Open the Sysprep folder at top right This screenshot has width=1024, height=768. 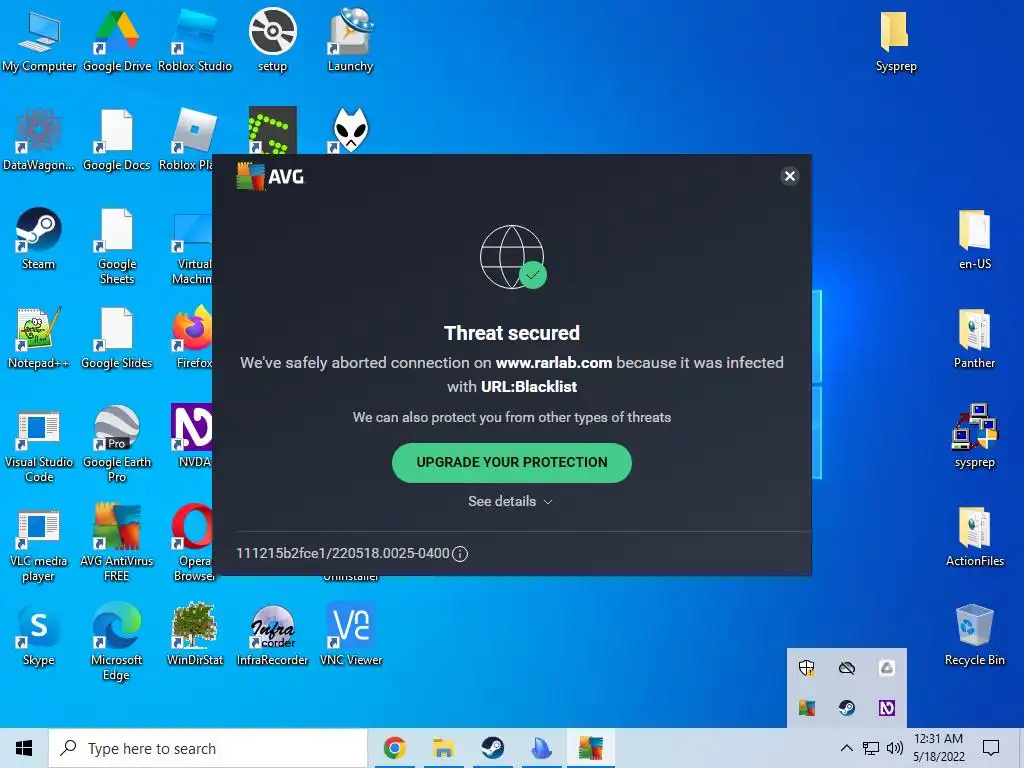(896, 40)
